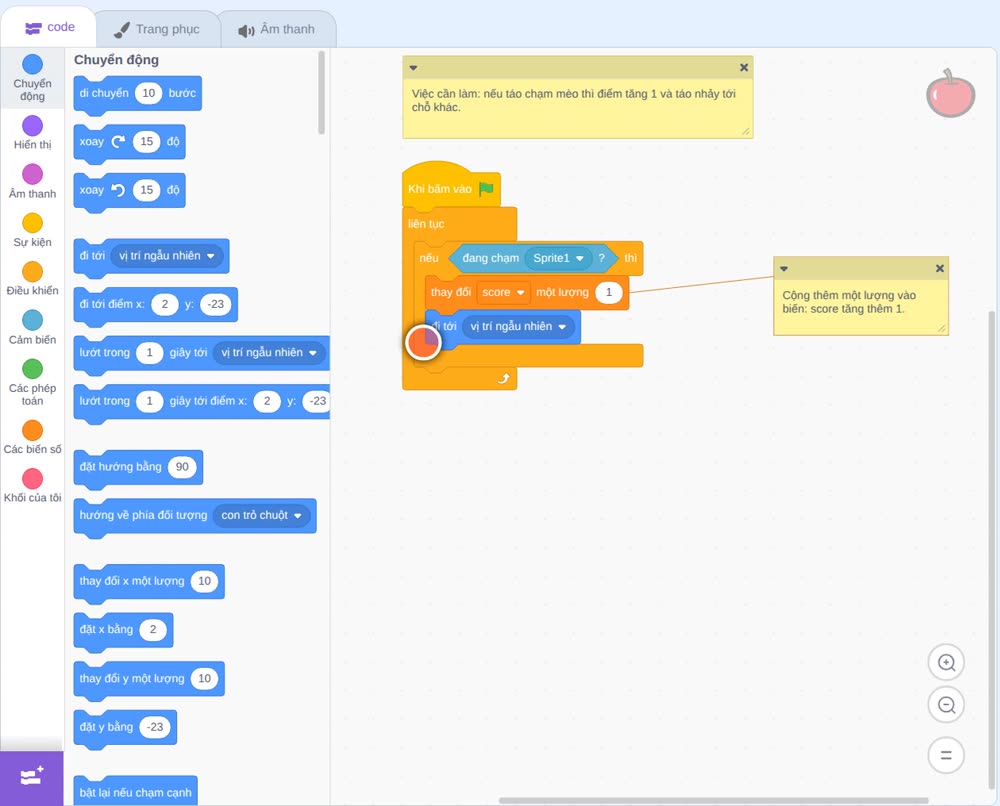
Task: Select the Khối của tôi category circle
Action: pos(33,479)
